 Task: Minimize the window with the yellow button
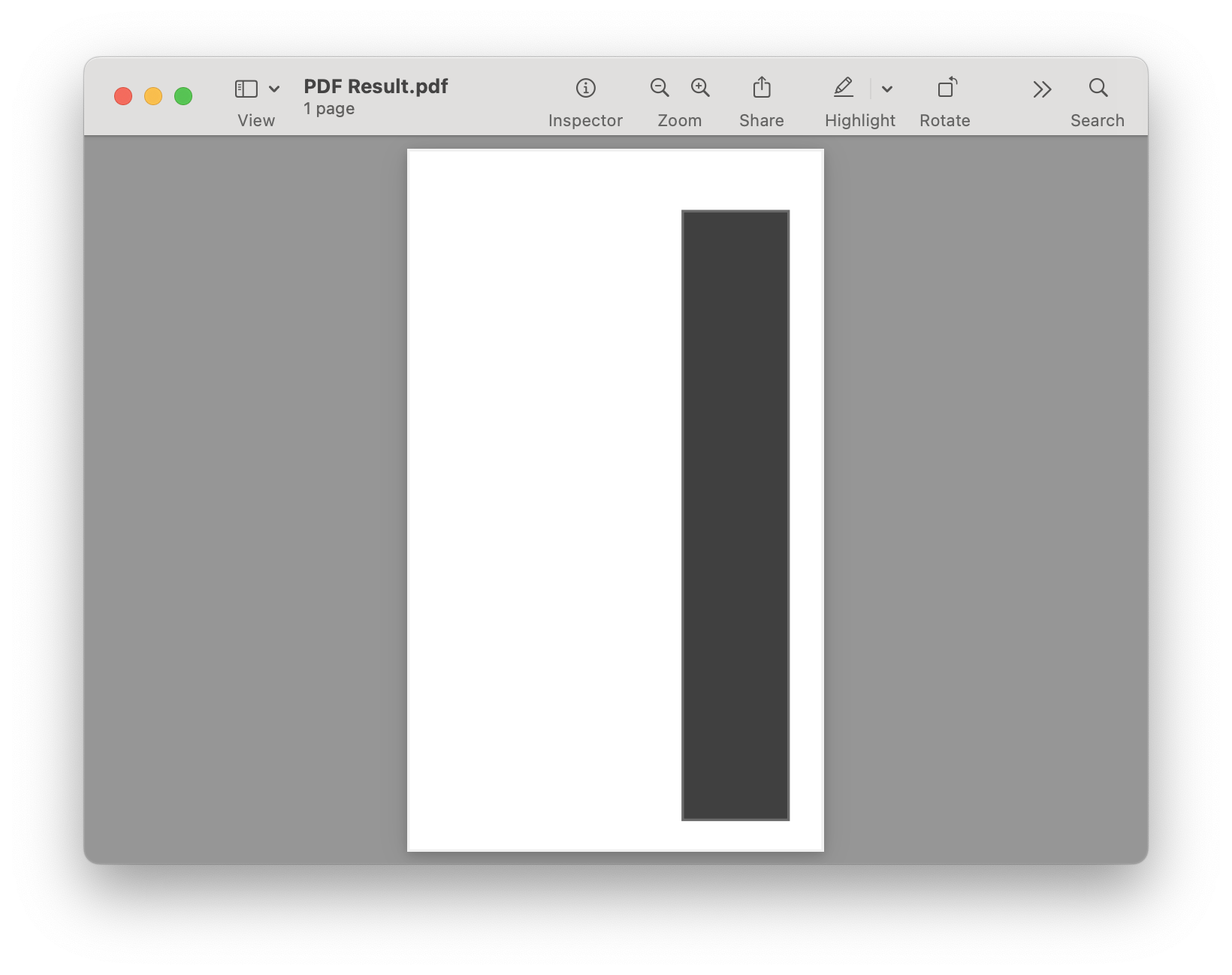click(153, 96)
